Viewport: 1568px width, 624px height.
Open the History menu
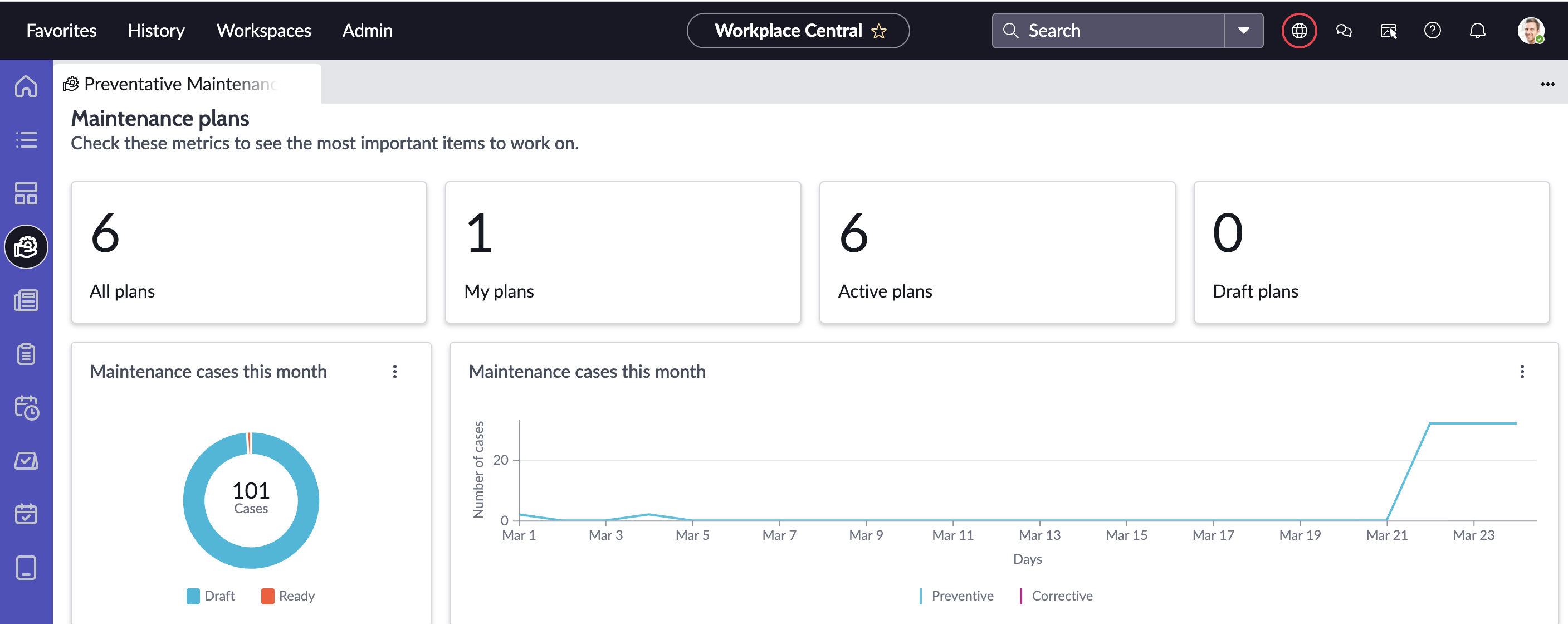pos(157,31)
